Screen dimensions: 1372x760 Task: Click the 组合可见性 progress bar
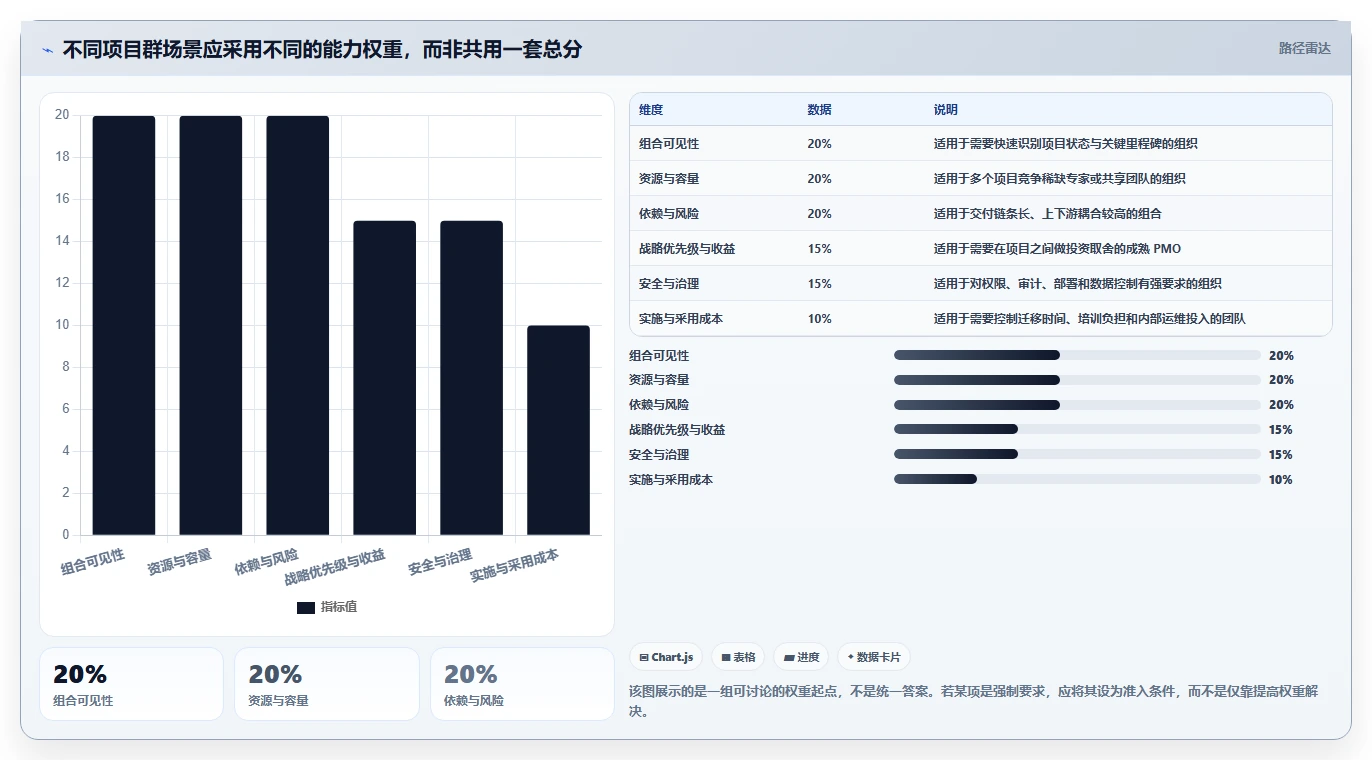click(1077, 355)
